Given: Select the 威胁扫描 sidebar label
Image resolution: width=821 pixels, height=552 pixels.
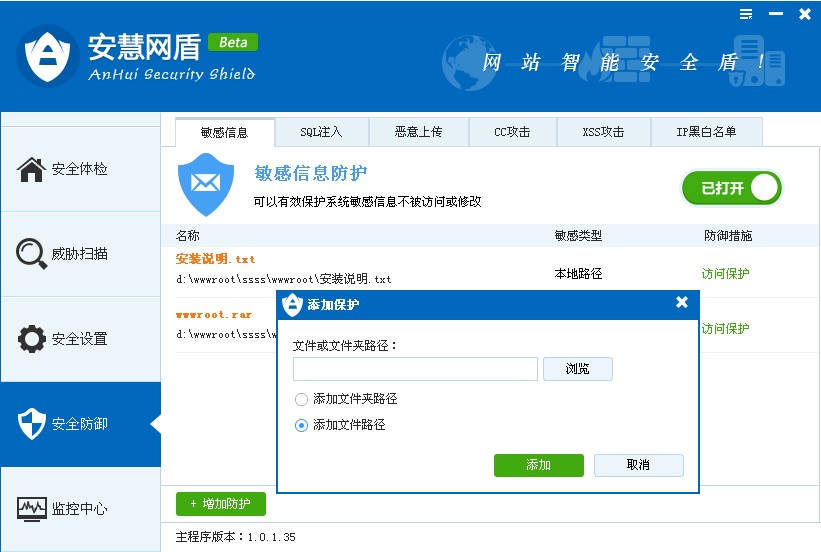Looking at the screenshot, I should point(80,254).
